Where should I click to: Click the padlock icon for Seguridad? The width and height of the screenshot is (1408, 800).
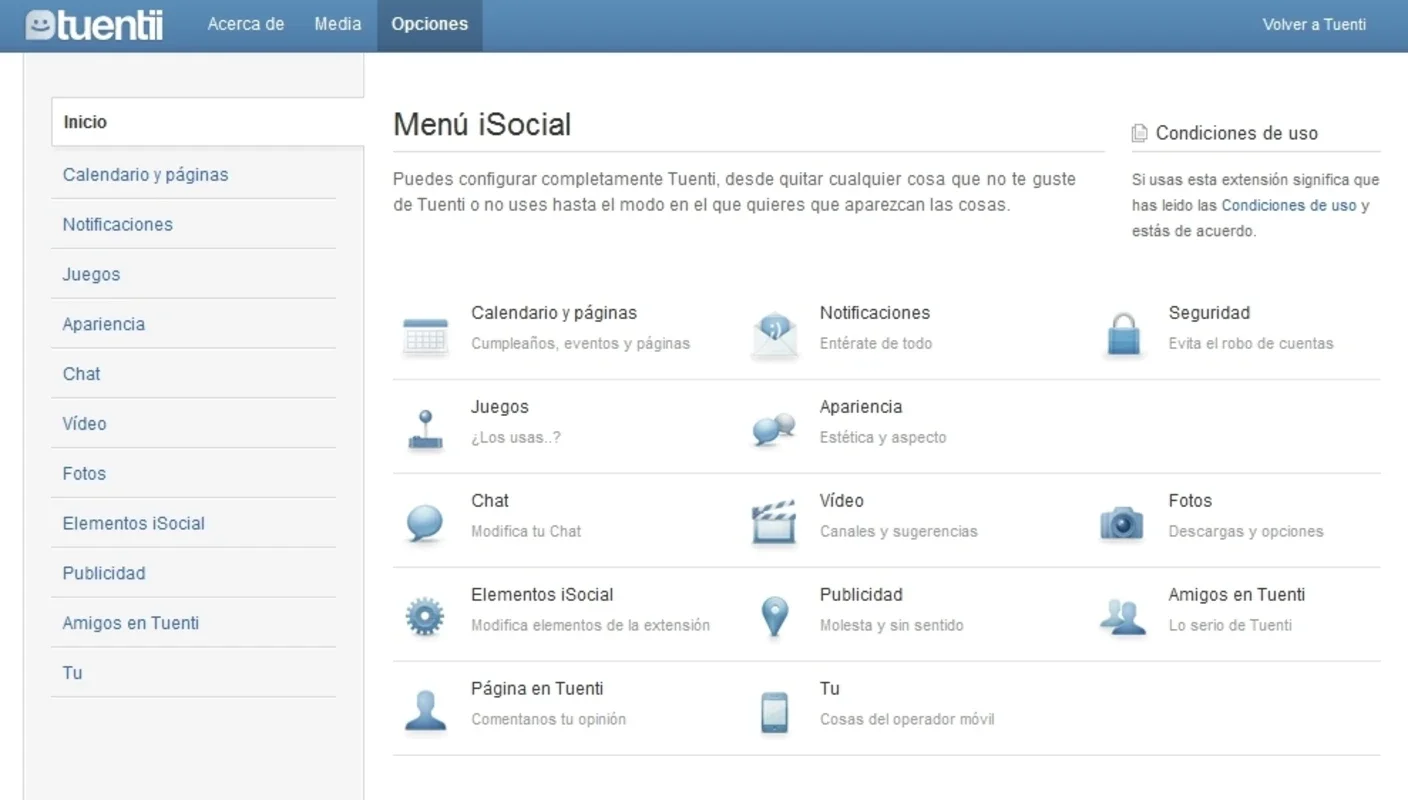click(1123, 335)
